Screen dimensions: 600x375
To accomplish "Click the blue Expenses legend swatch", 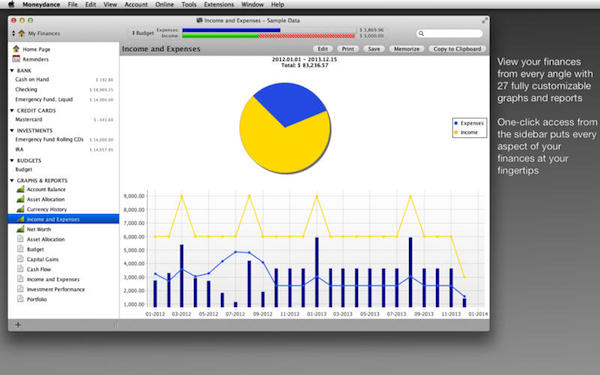I will [x=456, y=123].
